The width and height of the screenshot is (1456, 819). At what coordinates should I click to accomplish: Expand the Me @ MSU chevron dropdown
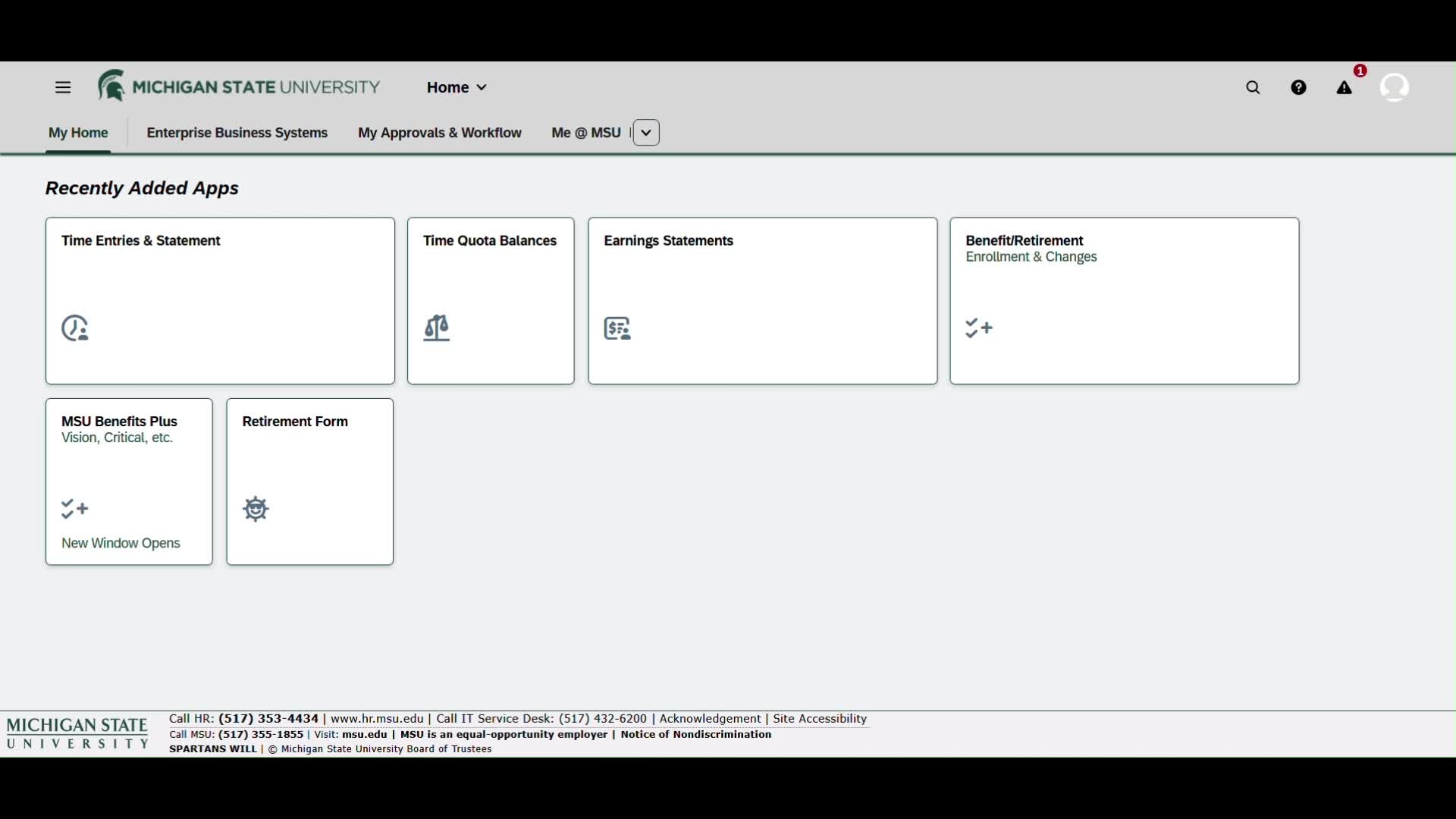click(x=646, y=133)
